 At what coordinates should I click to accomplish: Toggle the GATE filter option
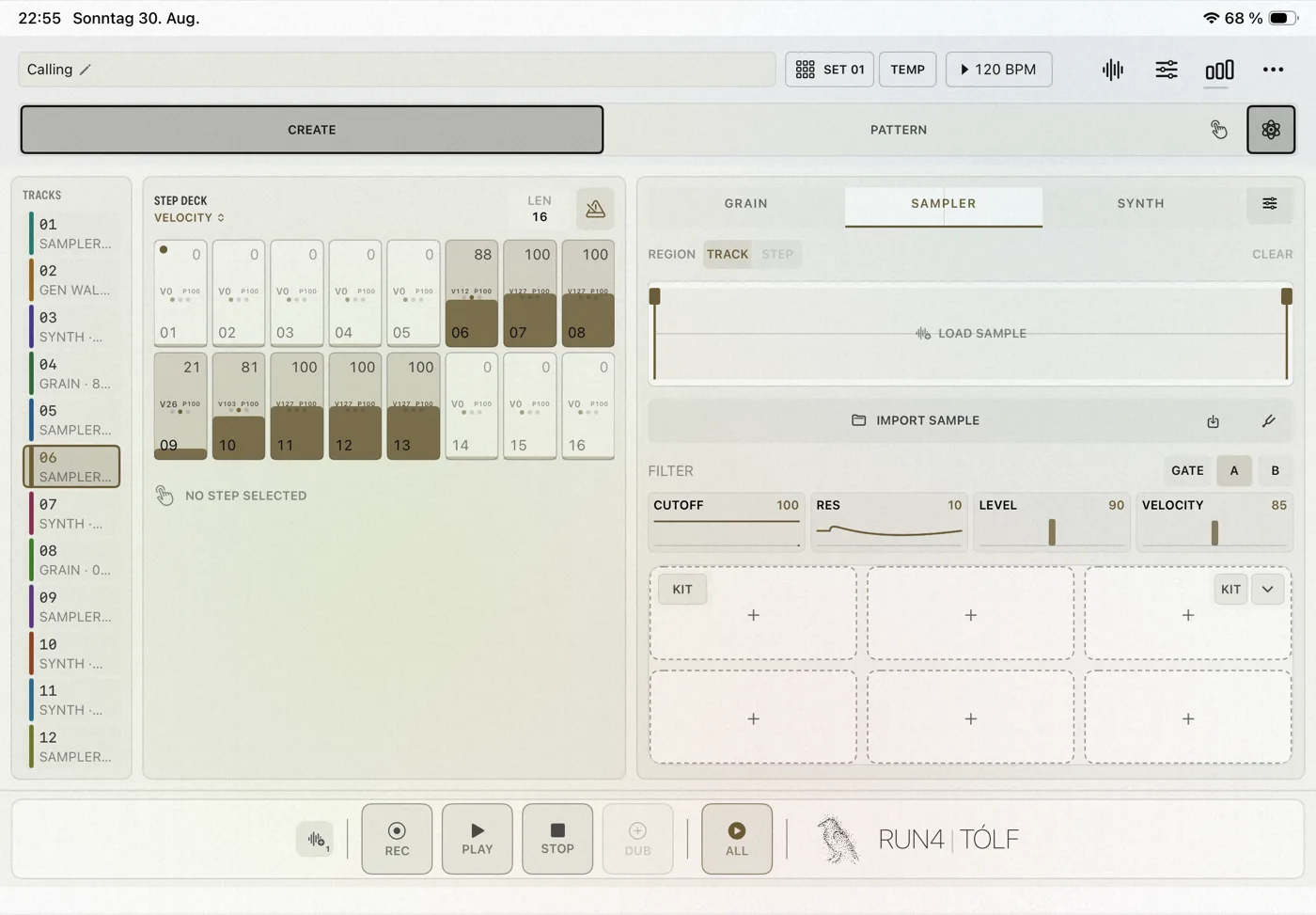(x=1187, y=470)
